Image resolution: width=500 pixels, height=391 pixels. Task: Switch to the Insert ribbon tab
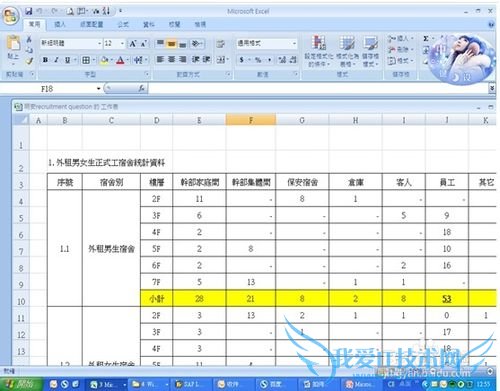tap(60, 24)
